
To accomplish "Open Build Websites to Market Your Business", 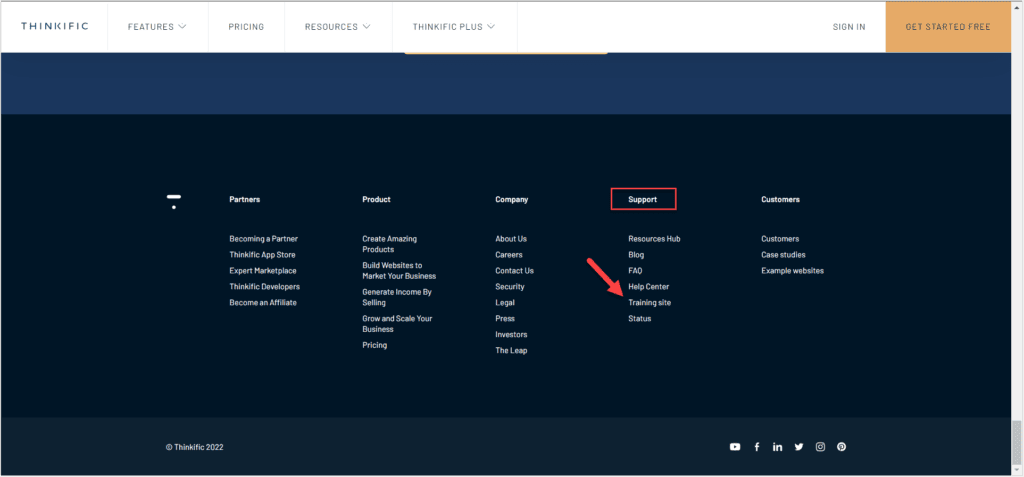I will tap(399, 271).
